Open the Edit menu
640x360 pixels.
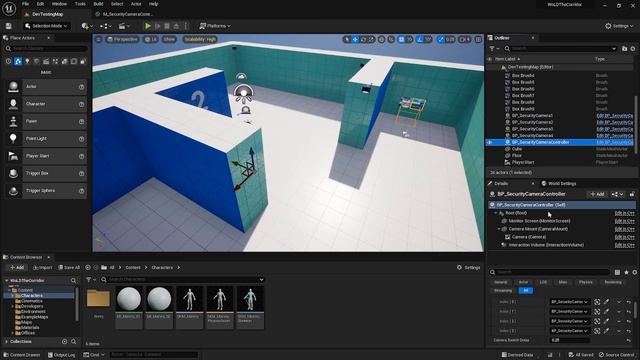coord(40,4)
